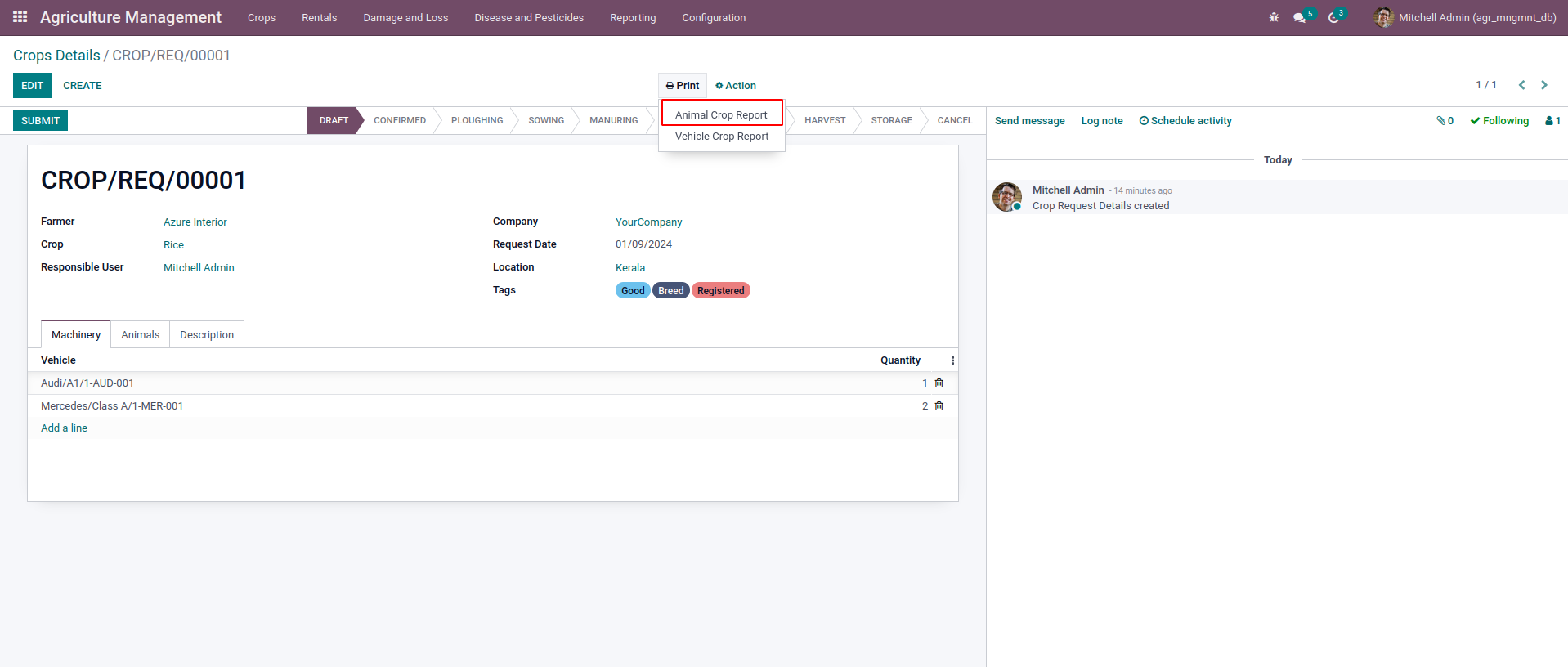
Task: Go to previous record arrow
Action: [1521, 85]
